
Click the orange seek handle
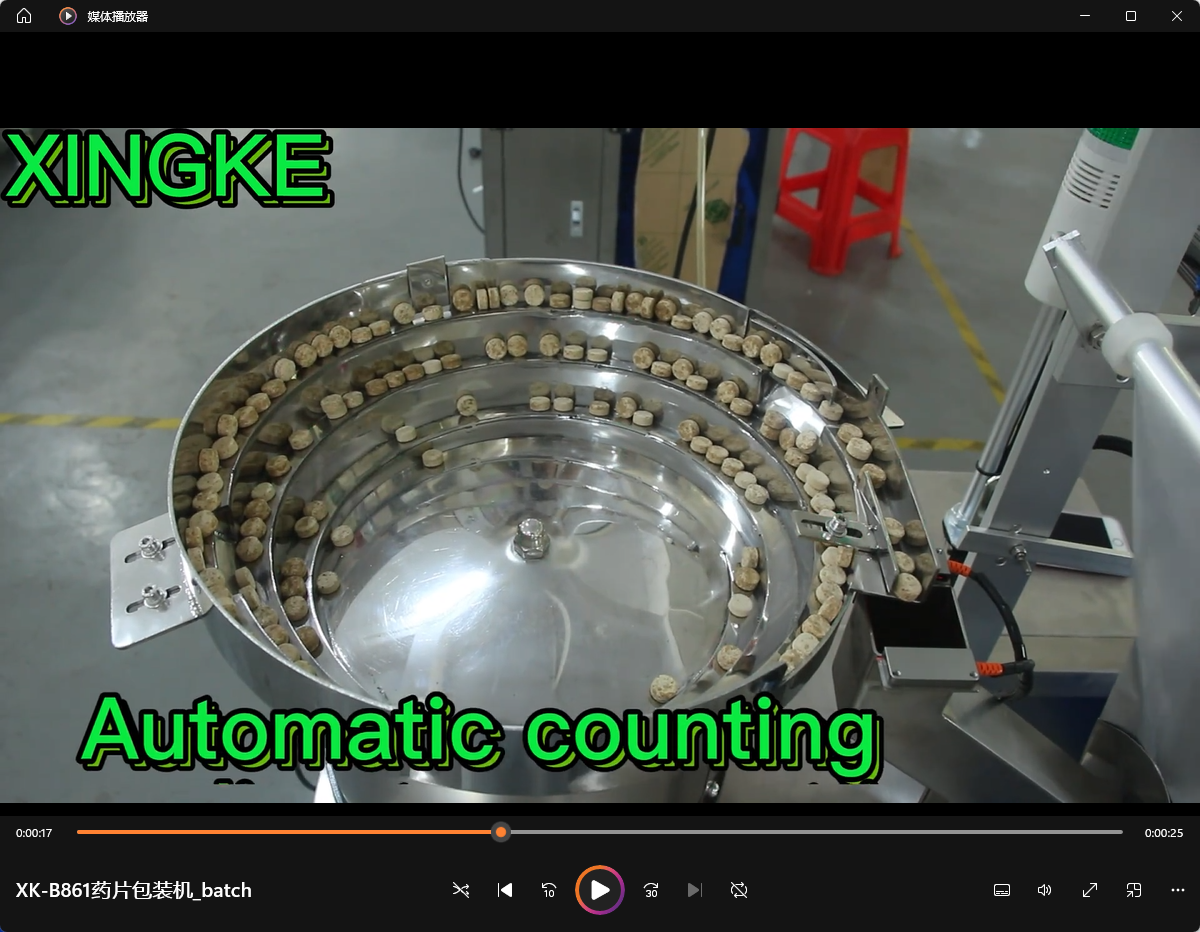(x=500, y=832)
